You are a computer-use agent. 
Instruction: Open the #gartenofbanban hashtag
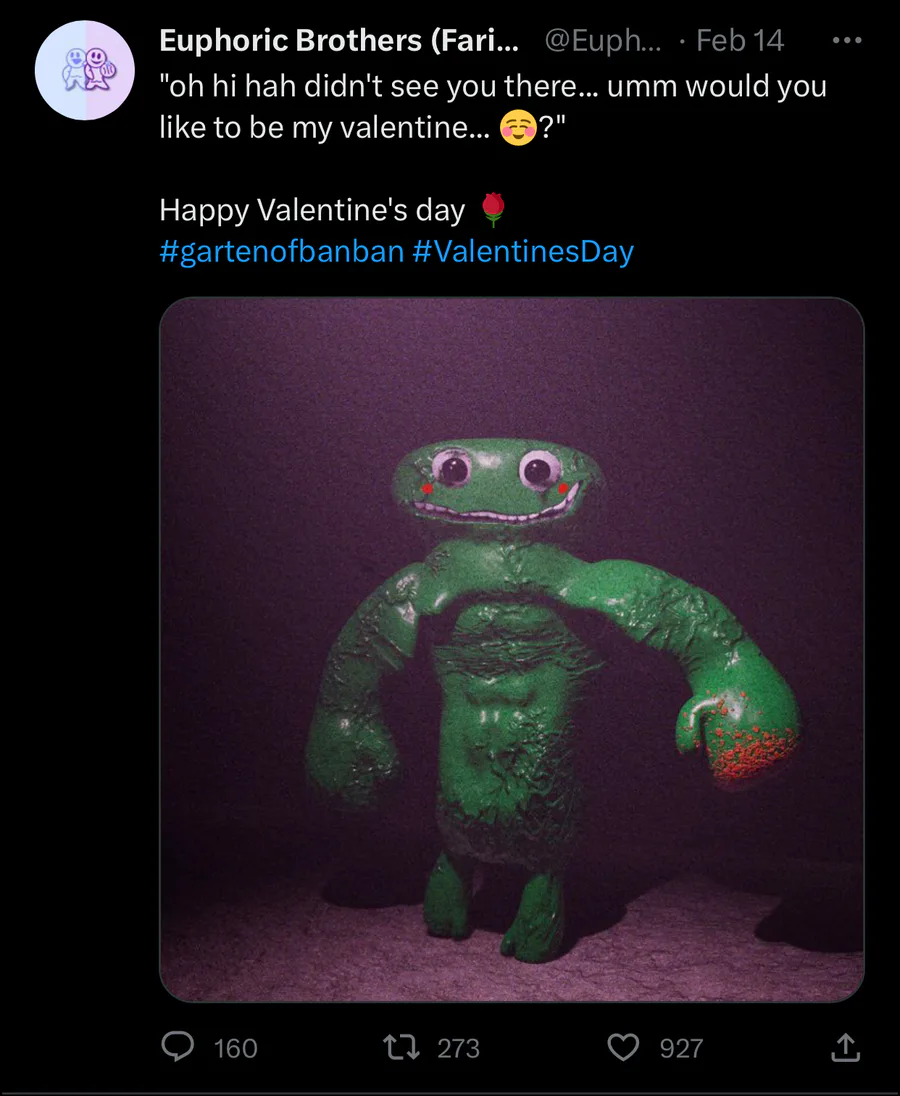281,250
